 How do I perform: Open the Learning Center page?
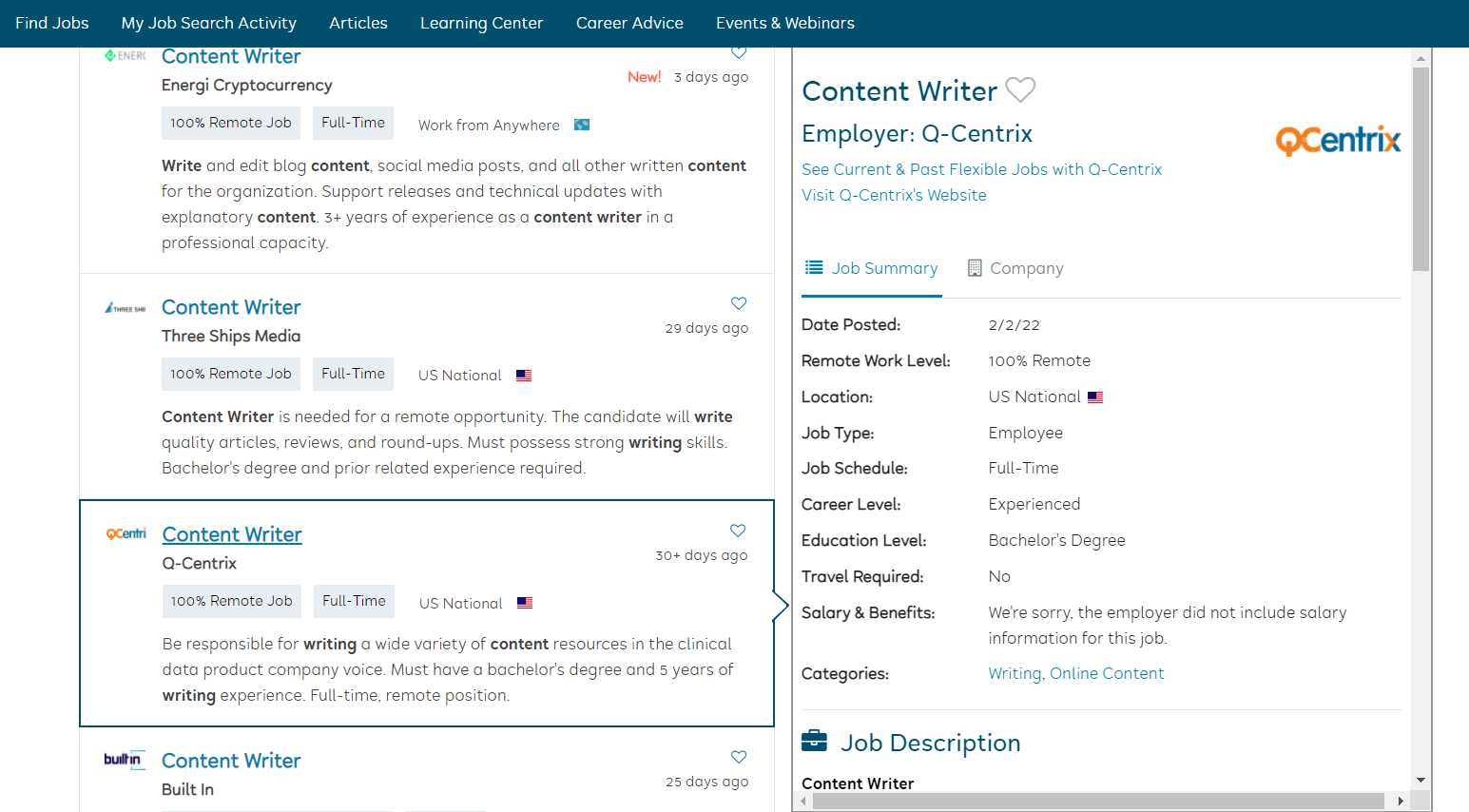pyautogui.click(x=482, y=23)
